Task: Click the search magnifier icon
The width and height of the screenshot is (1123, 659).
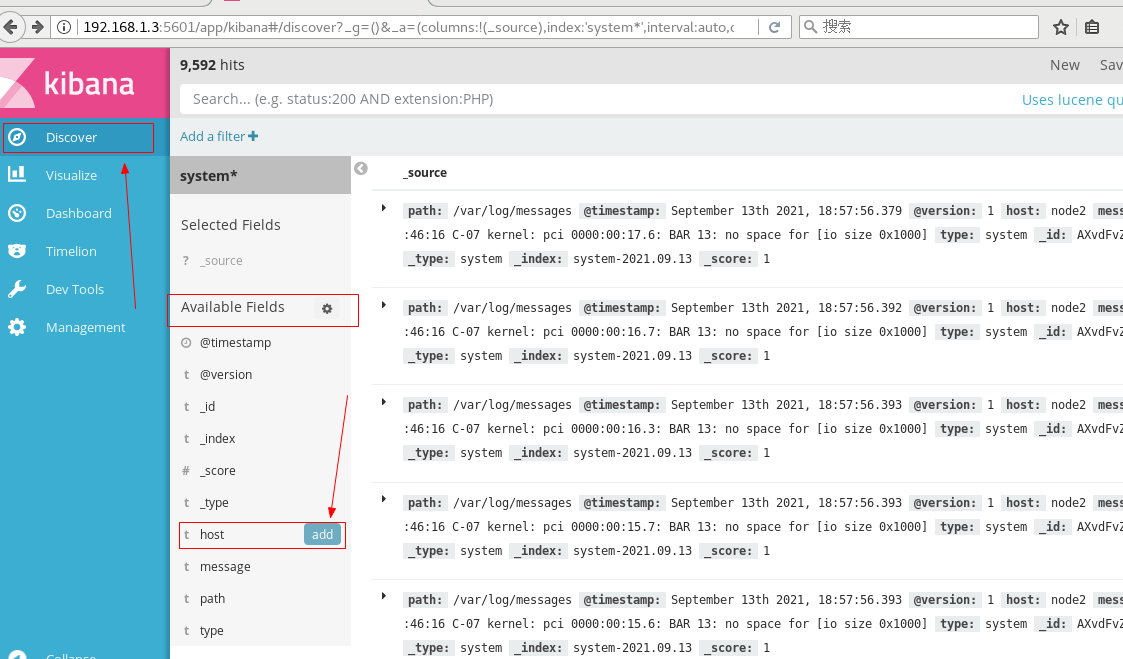Action: 810,27
